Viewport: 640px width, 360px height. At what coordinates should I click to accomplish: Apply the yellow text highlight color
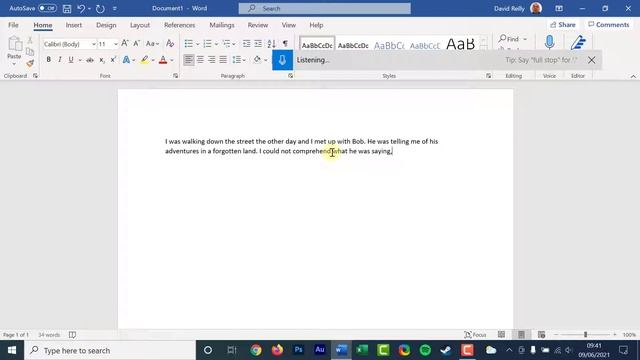click(144, 60)
